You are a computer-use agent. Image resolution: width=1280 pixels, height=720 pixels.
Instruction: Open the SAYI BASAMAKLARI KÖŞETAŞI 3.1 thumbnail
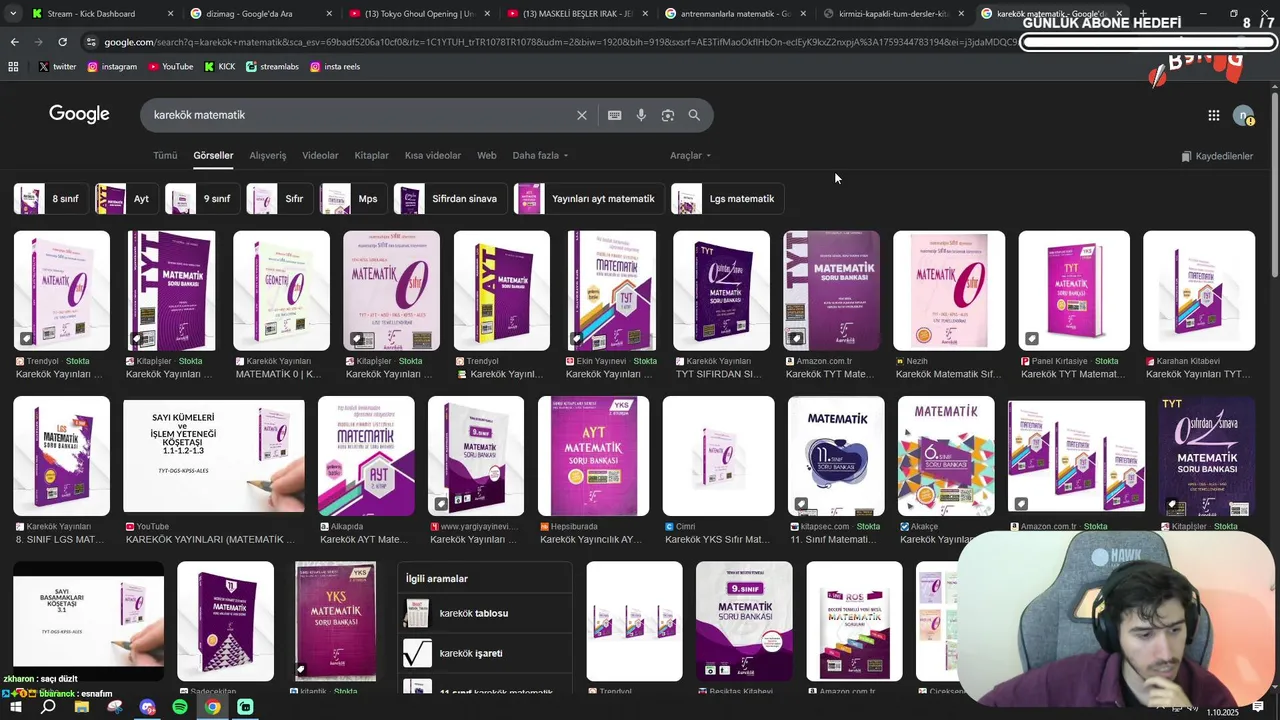click(88, 621)
